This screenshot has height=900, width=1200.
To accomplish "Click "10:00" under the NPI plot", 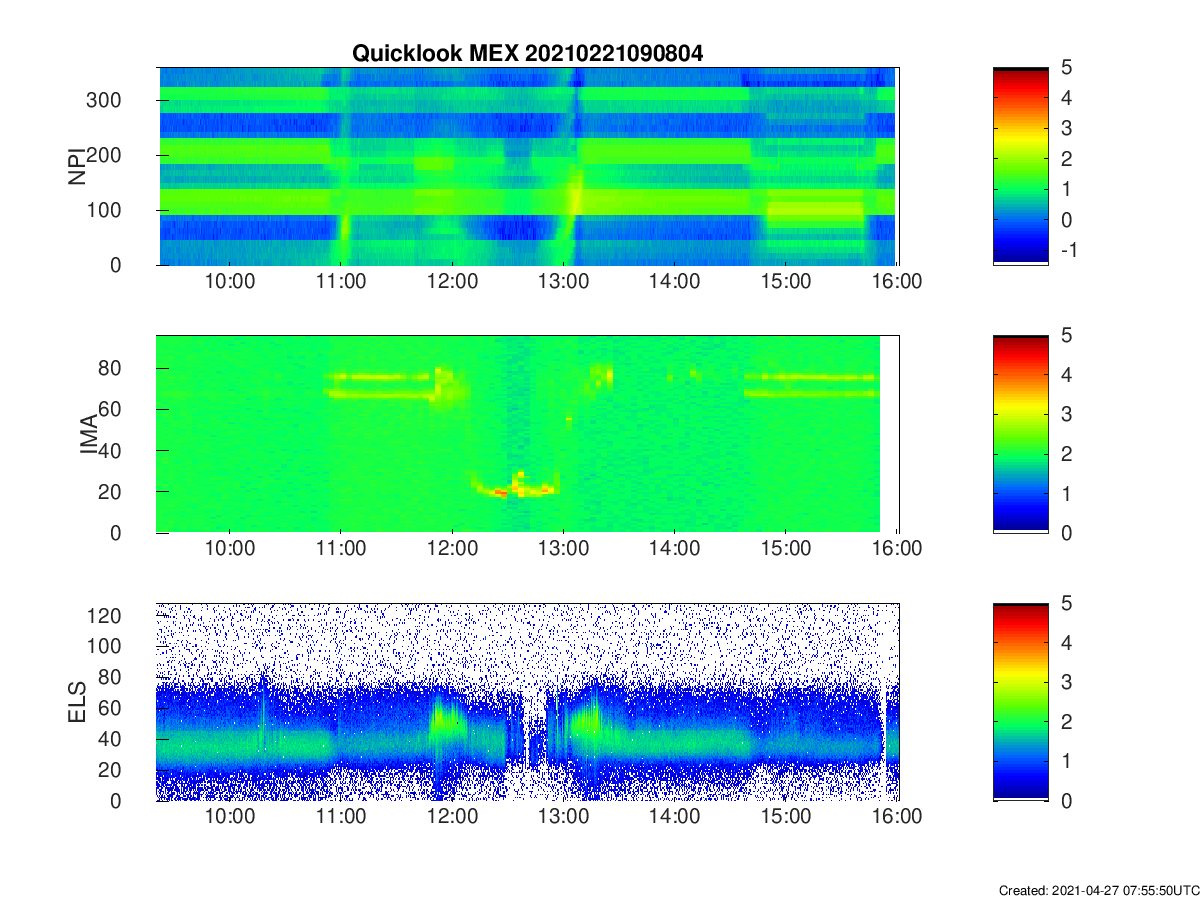I will tap(230, 282).
